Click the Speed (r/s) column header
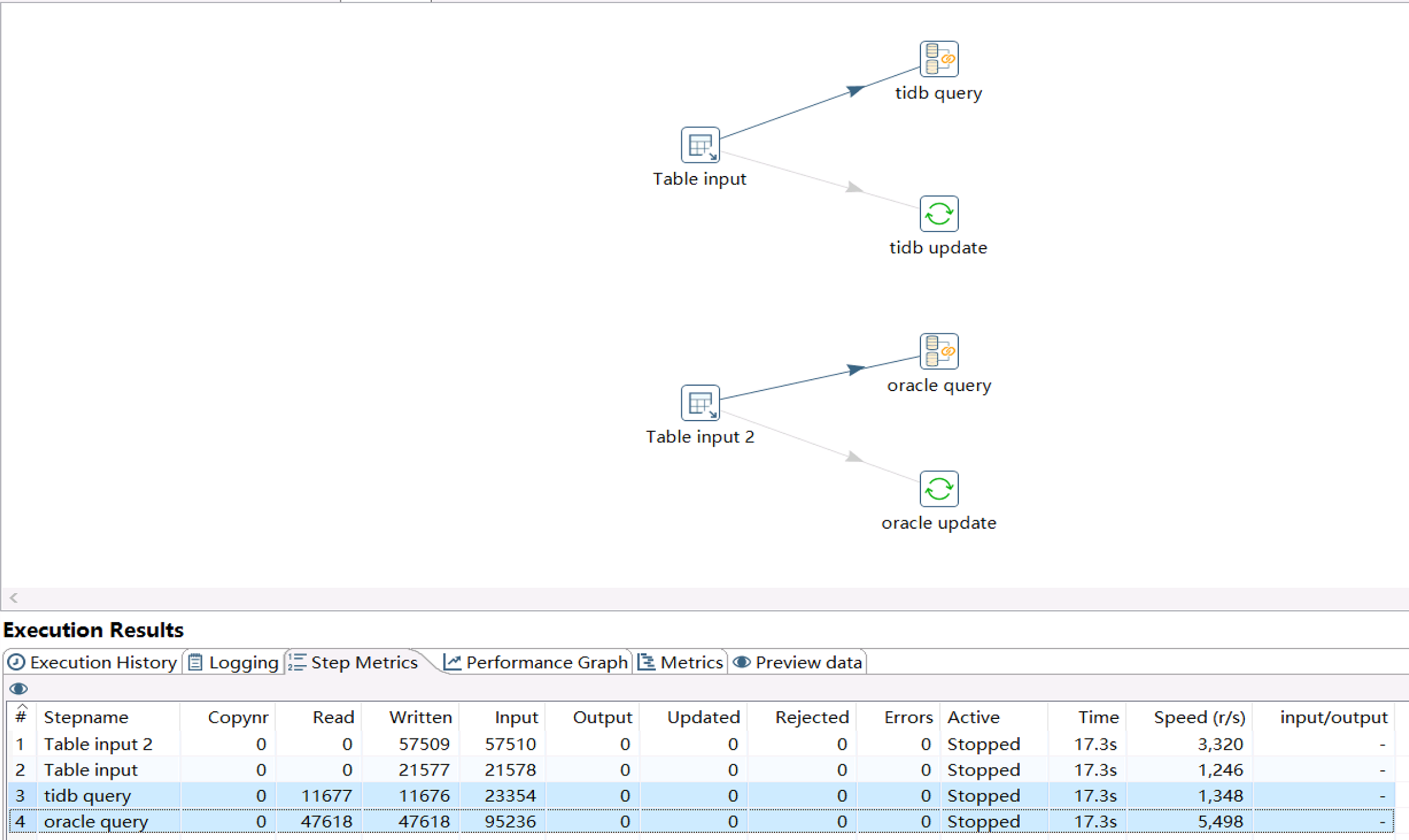 (x=1199, y=717)
